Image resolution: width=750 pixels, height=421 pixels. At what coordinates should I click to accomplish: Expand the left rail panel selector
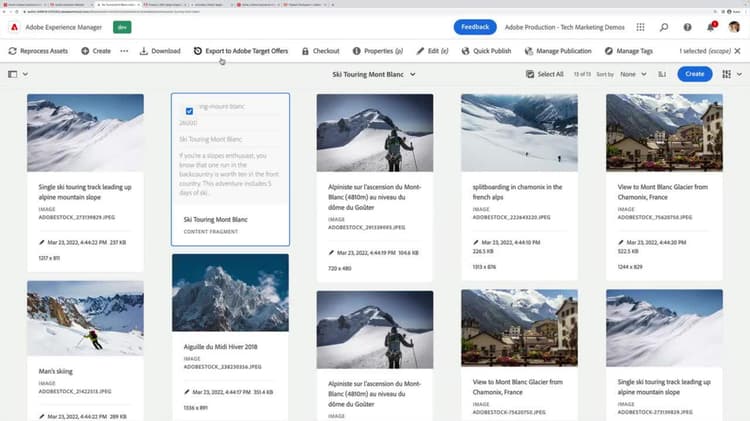18,74
